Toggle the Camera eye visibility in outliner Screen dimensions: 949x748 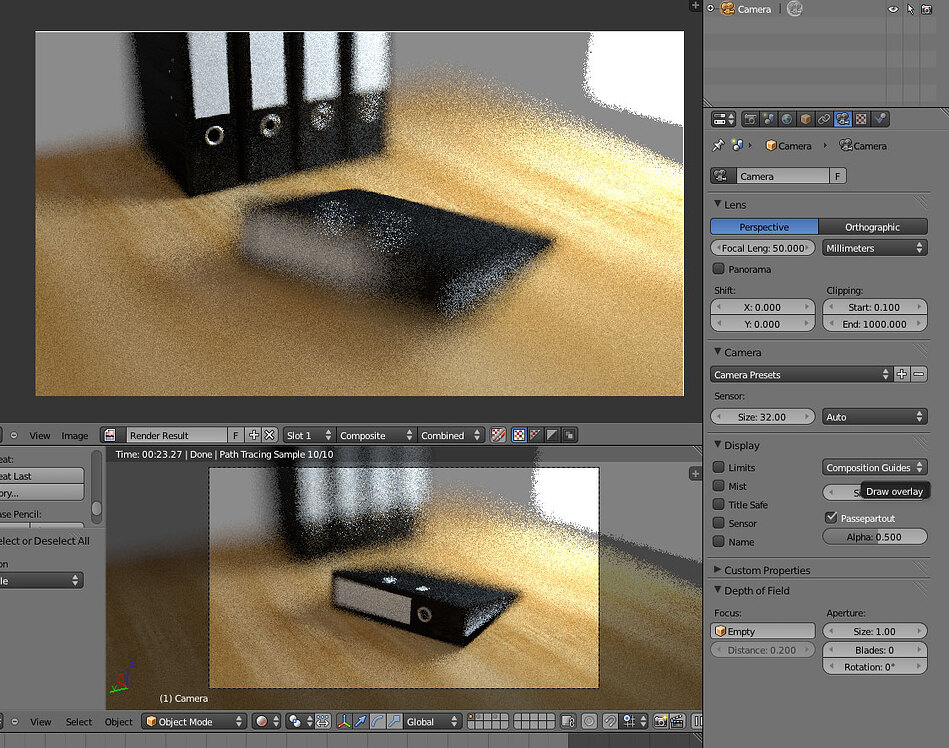point(893,9)
